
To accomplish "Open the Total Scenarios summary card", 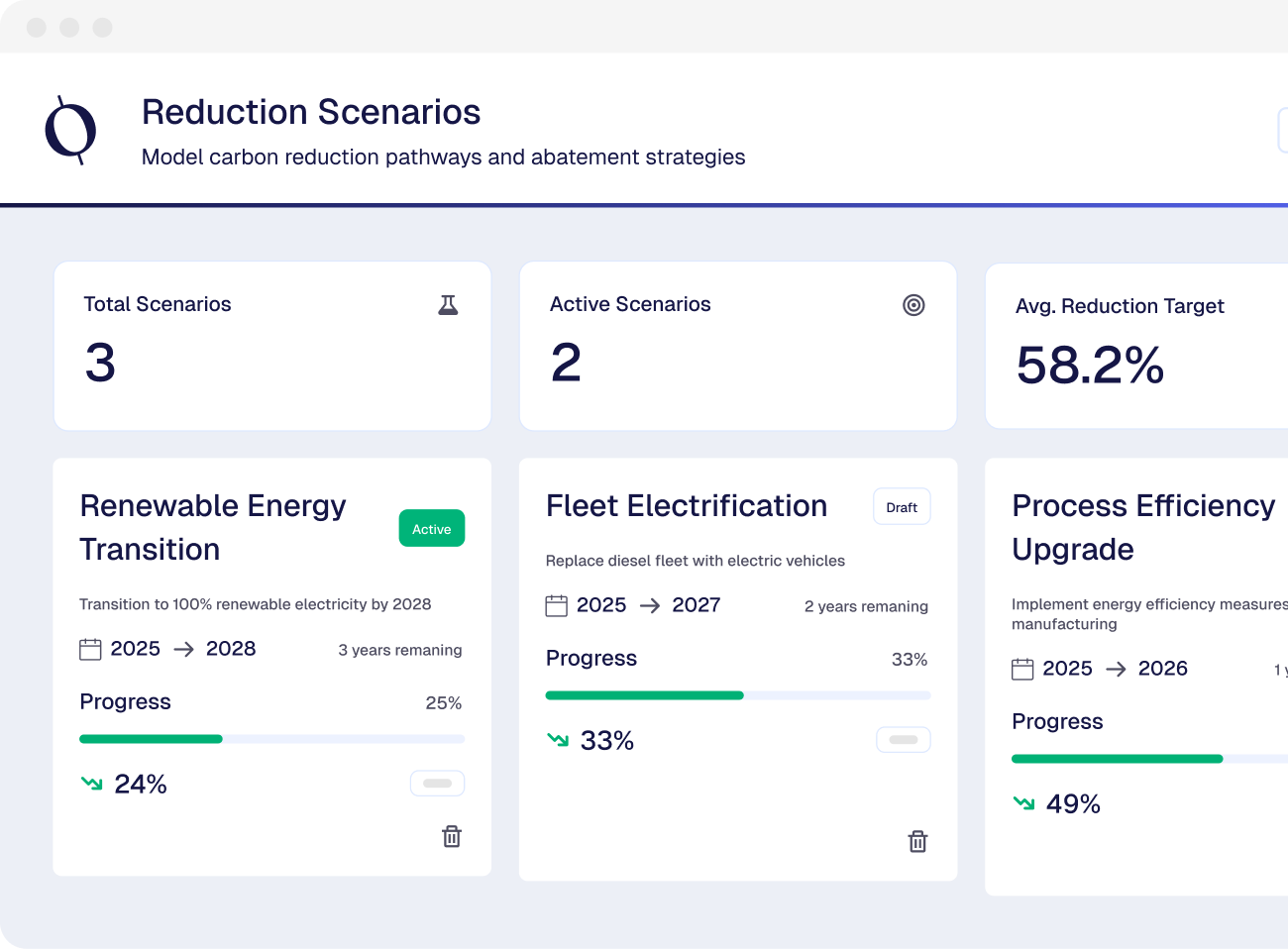I will click(x=272, y=346).
